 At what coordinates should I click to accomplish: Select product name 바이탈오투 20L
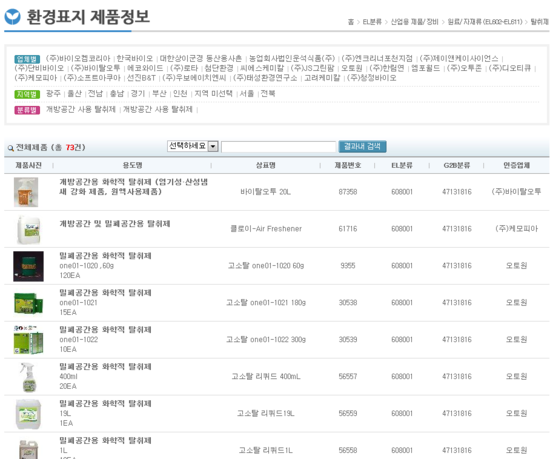(265, 192)
